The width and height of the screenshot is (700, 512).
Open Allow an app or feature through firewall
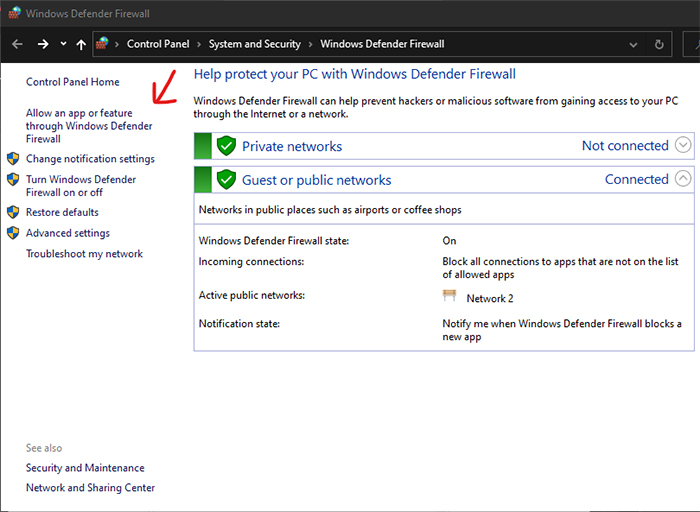click(89, 126)
